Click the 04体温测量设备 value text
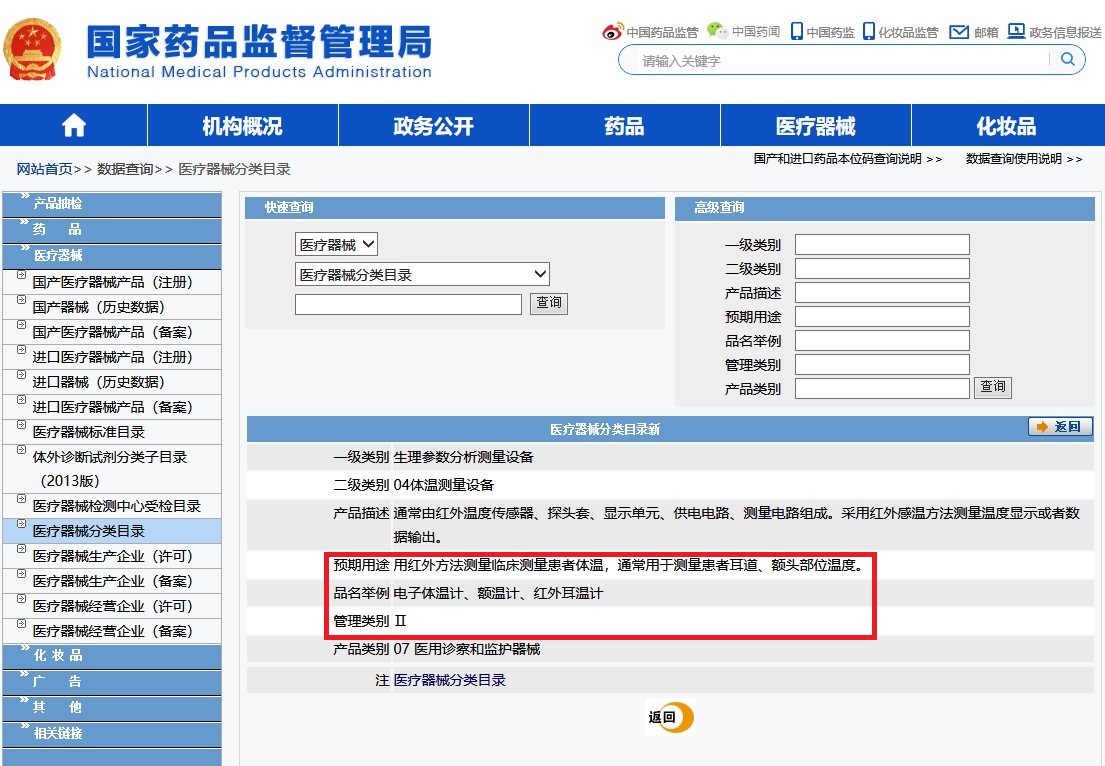Screen dimensions: 1105x766 [x=443, y=485]
